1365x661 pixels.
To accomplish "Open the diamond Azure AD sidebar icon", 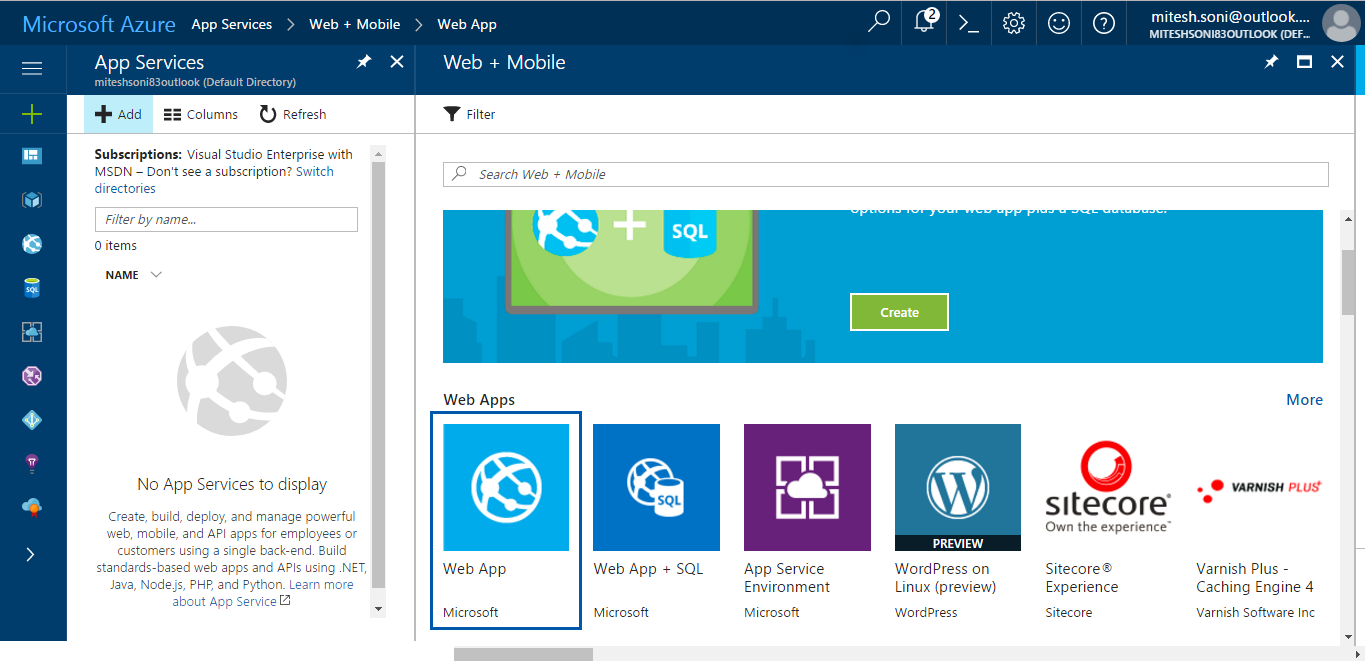I will pyautogui.click(x=32, y=420).
